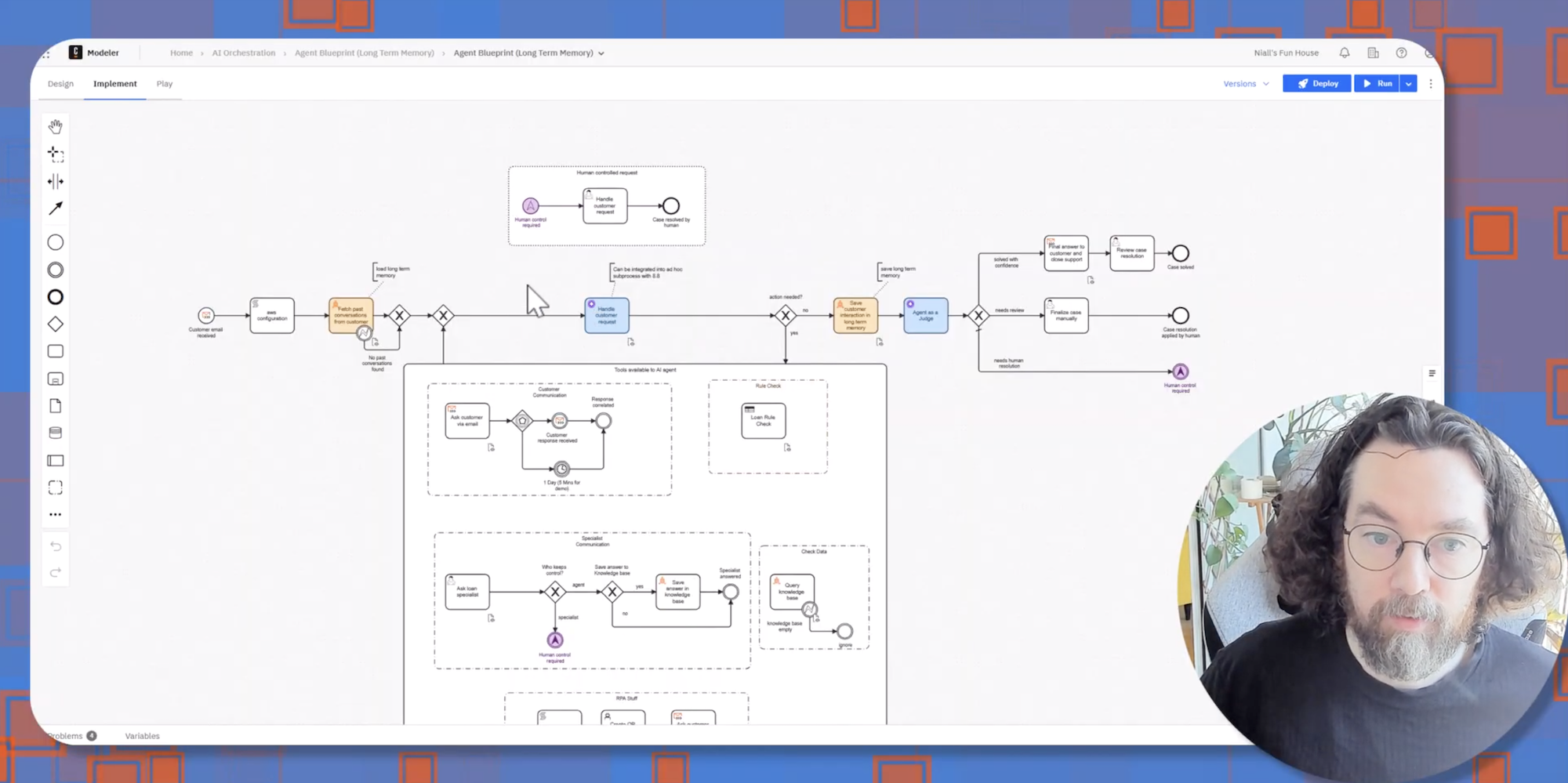Open the notifications bell

[1345, 53]
